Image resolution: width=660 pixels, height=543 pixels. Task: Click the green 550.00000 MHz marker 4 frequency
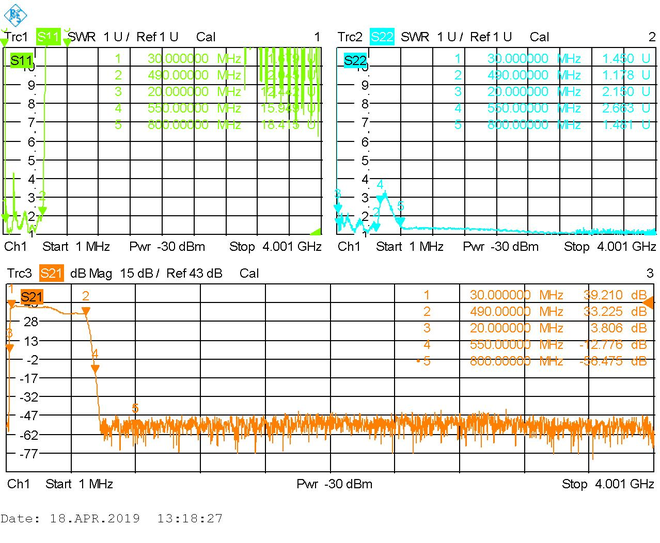tap(194, 108)
